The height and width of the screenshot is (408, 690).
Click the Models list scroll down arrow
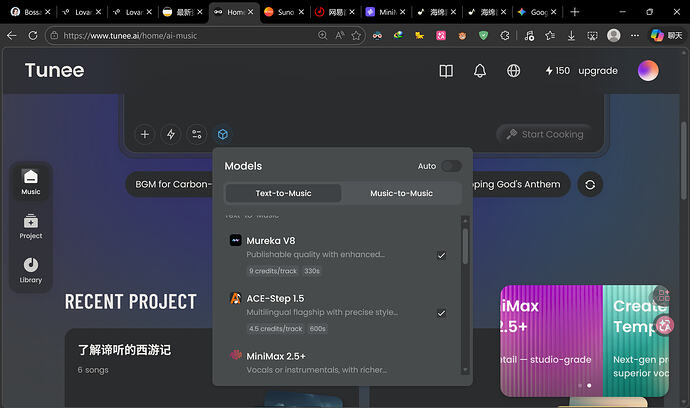point(465,371)
